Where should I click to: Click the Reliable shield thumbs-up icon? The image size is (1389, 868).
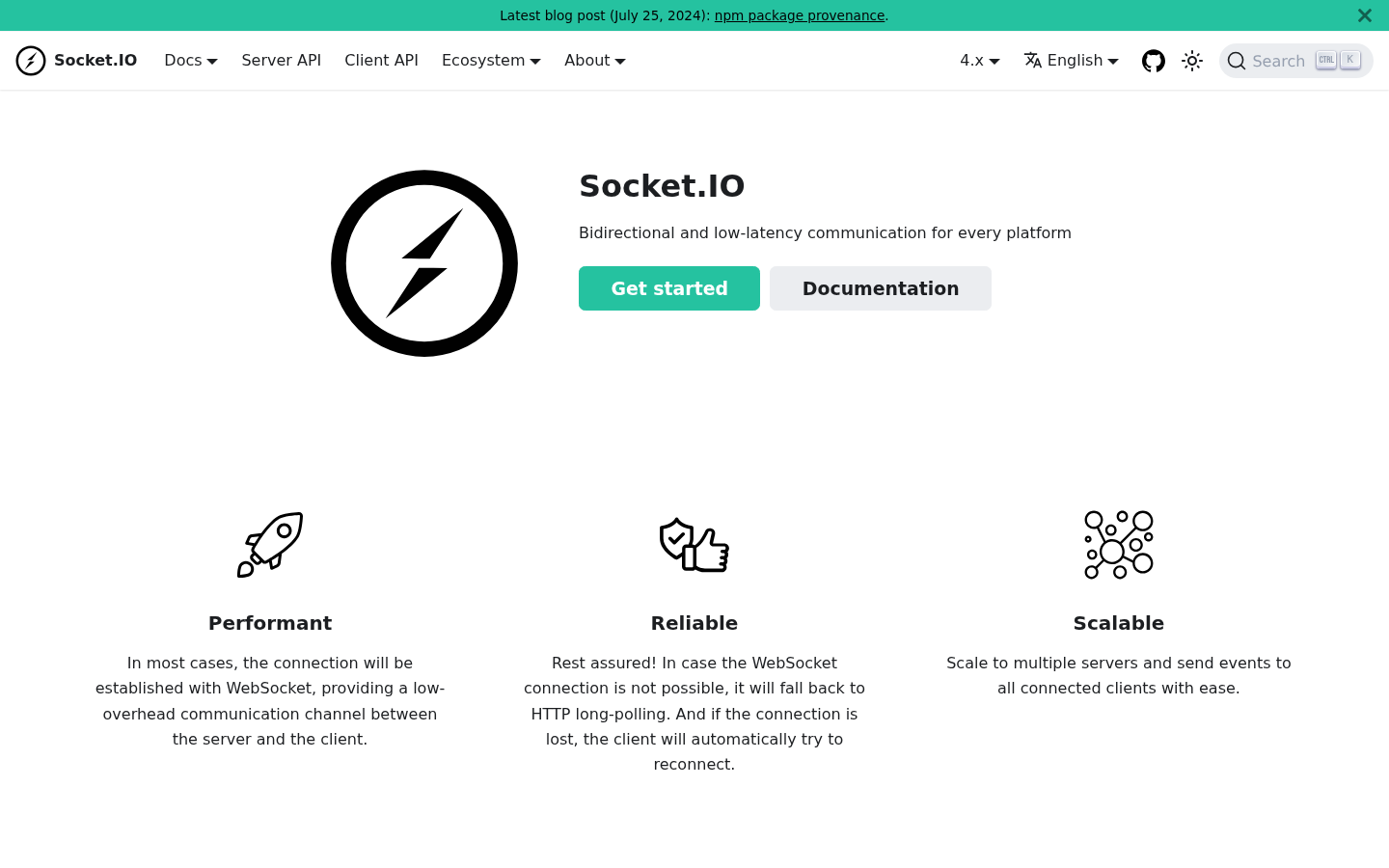click(x=694, y=545)
